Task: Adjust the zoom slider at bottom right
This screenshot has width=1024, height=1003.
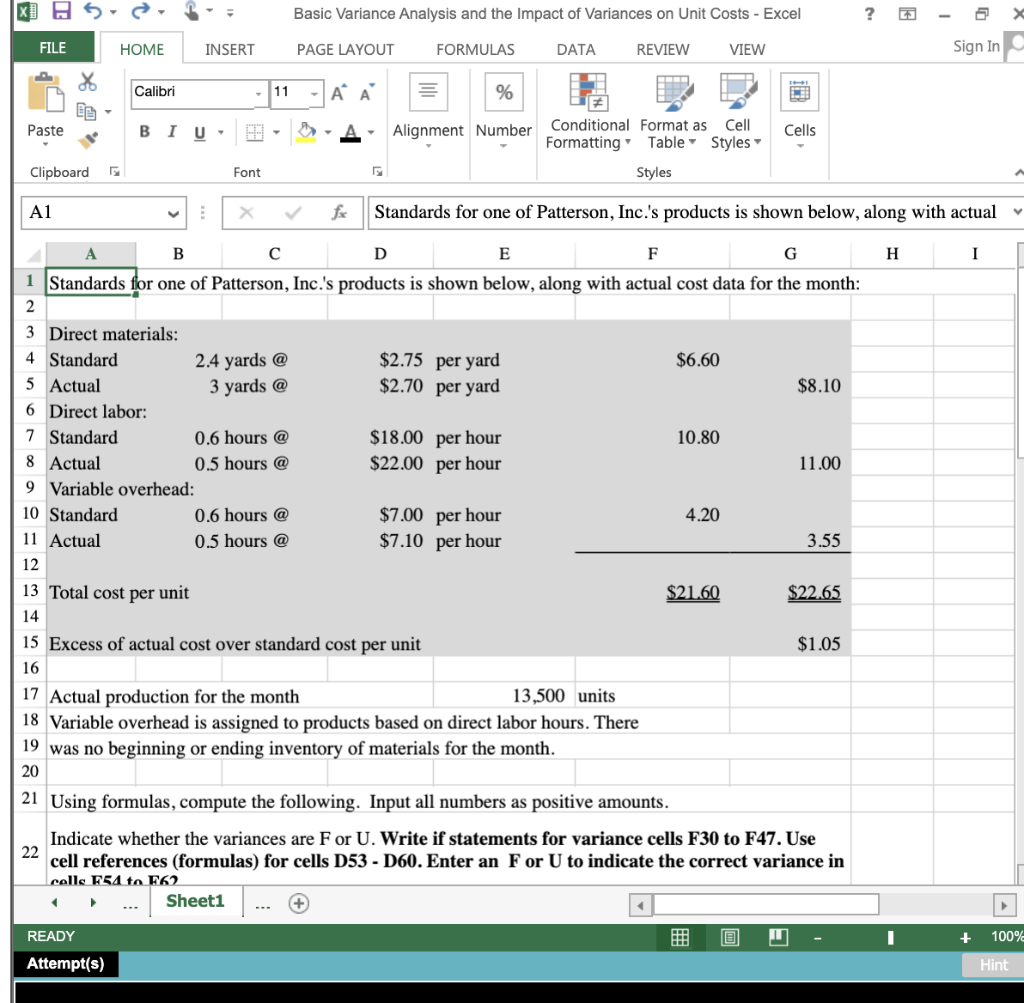Action: (890, 937)
